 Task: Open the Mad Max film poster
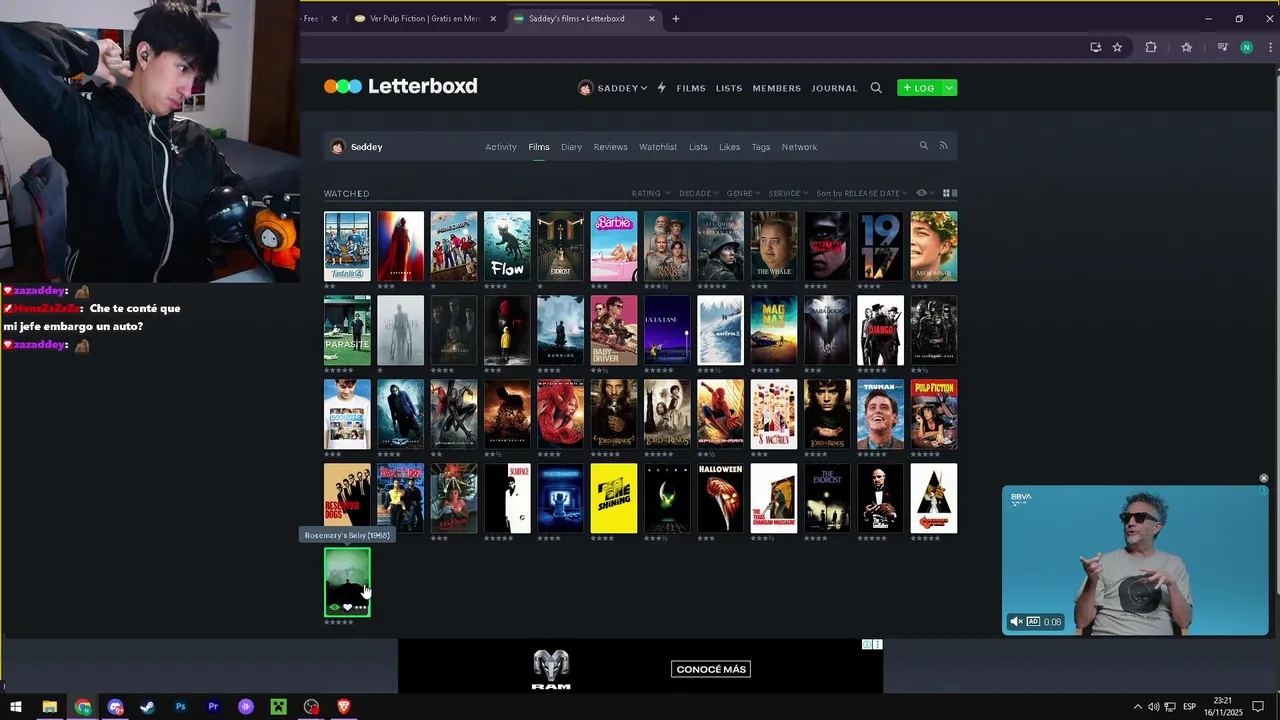pyautogui.click(x=774, y=330)
